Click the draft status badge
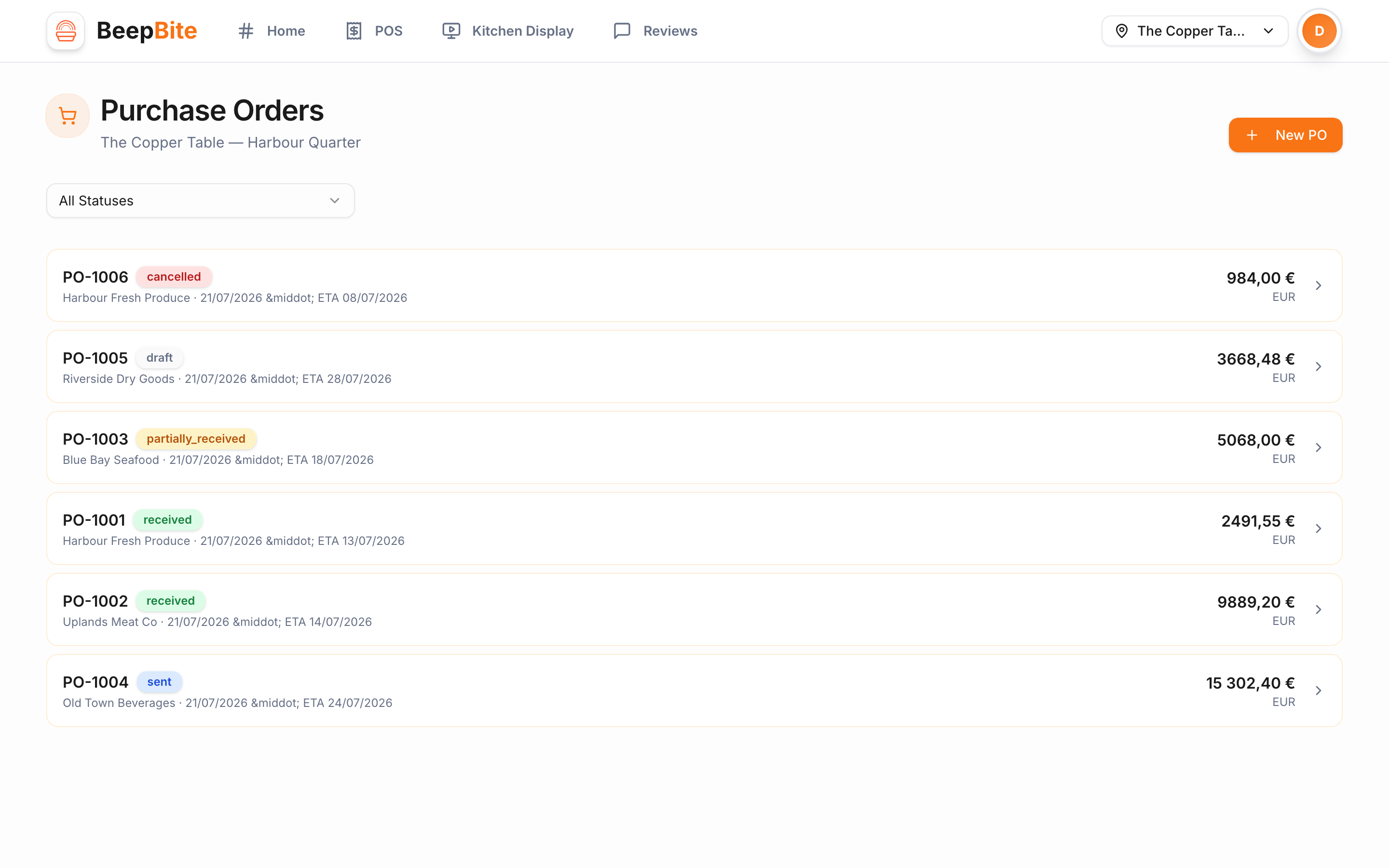This screenshot has height=868, width=1389. [160, 358]
